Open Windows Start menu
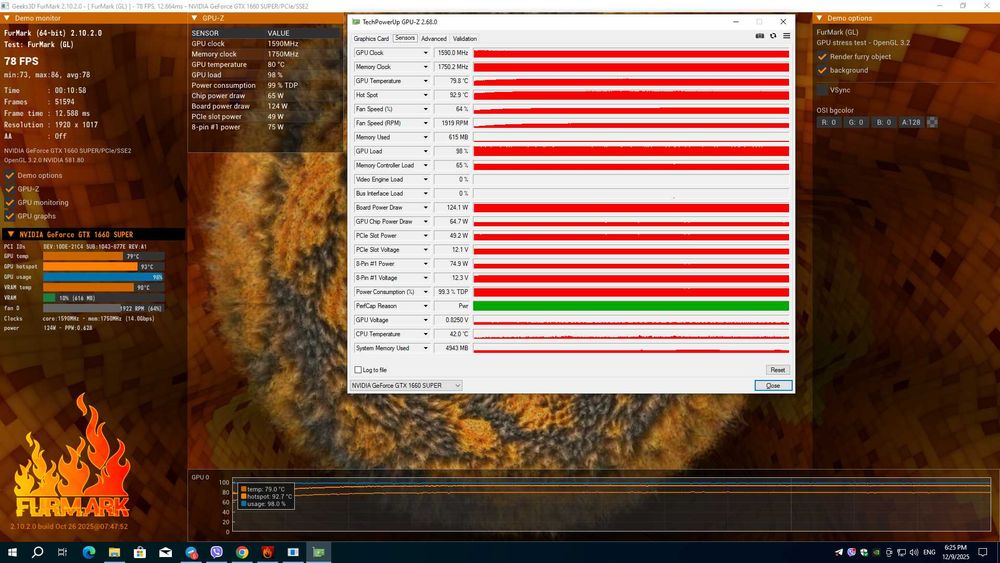This screenshot has width=1000, height=563. [x=12, y=552]
